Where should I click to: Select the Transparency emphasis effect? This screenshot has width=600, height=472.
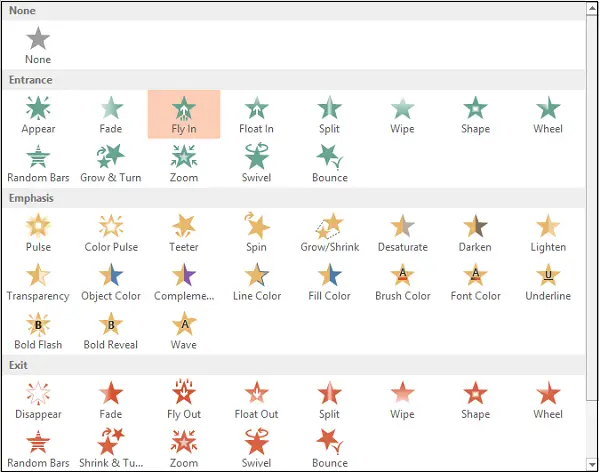(x=38, y=282)
